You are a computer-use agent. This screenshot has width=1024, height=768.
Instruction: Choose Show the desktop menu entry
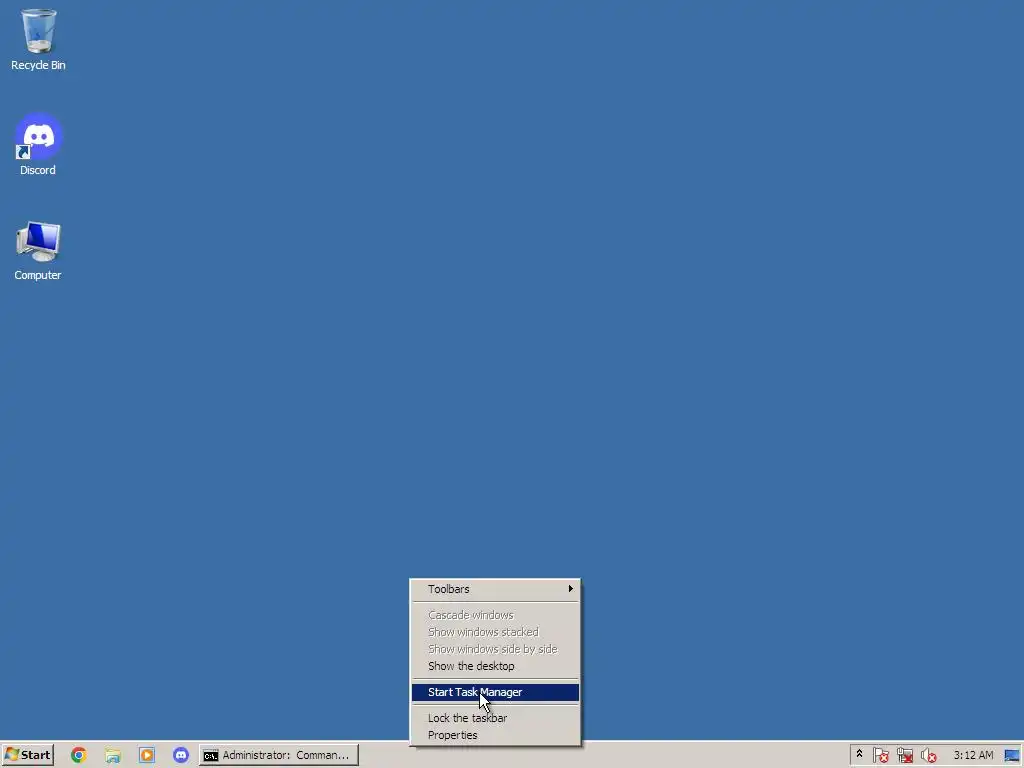click(x=495, y=666)
